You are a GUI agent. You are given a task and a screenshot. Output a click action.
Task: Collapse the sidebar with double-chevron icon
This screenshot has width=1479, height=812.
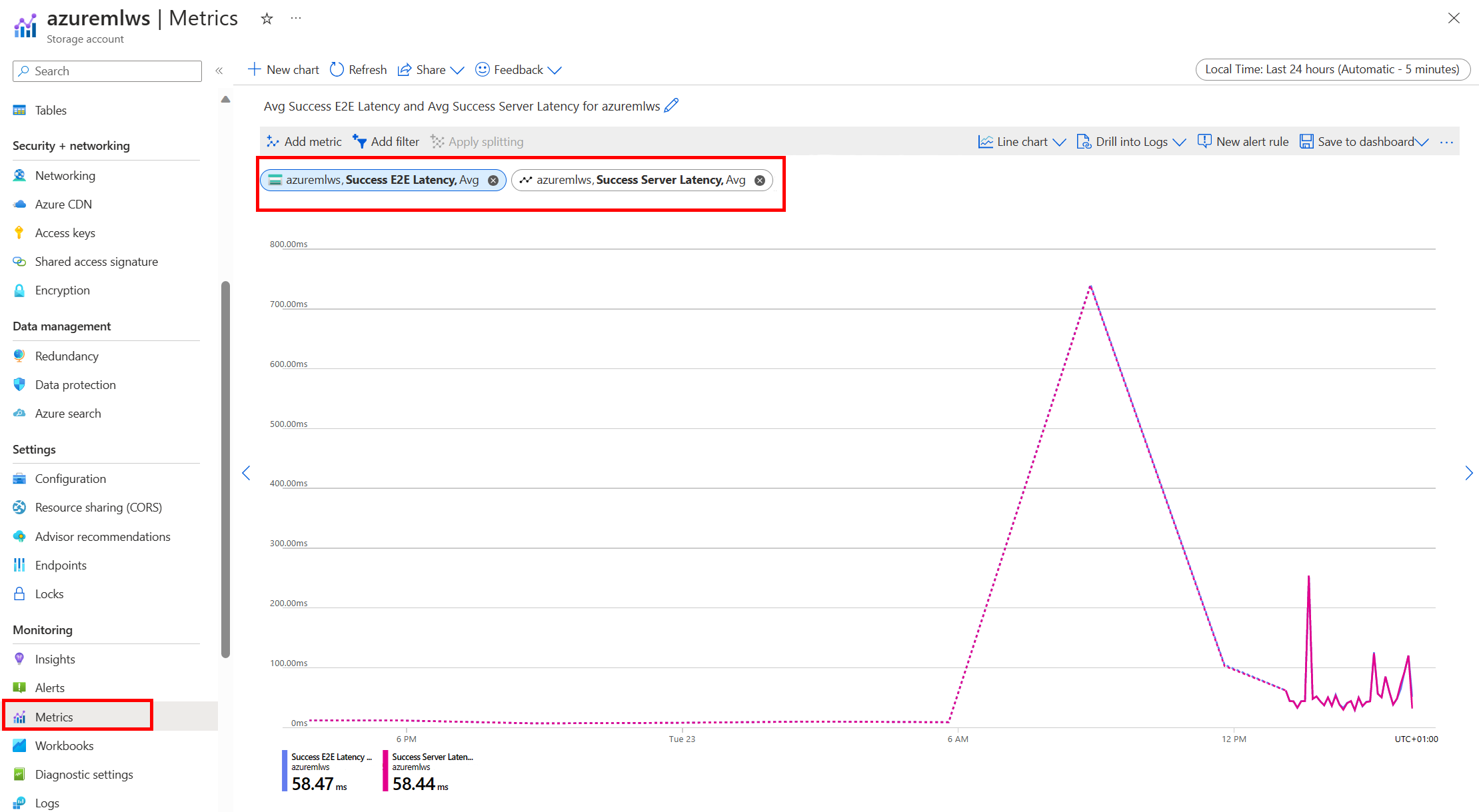[219, 71]
